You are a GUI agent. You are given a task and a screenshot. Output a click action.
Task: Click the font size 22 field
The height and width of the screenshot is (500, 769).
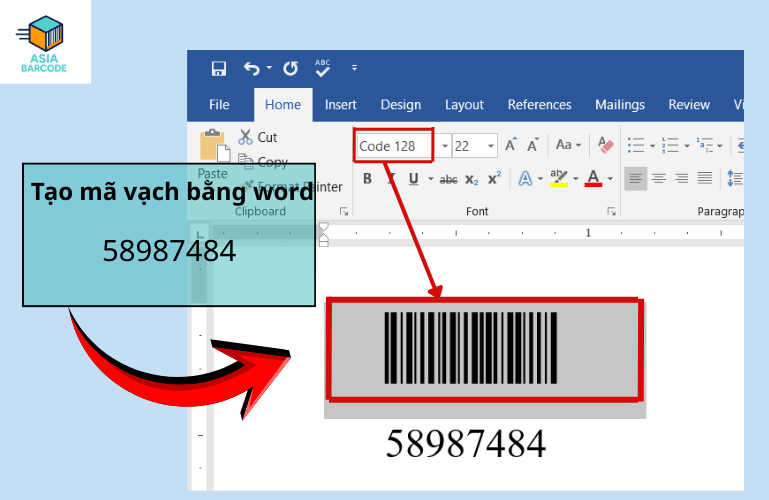pos(468,146)
